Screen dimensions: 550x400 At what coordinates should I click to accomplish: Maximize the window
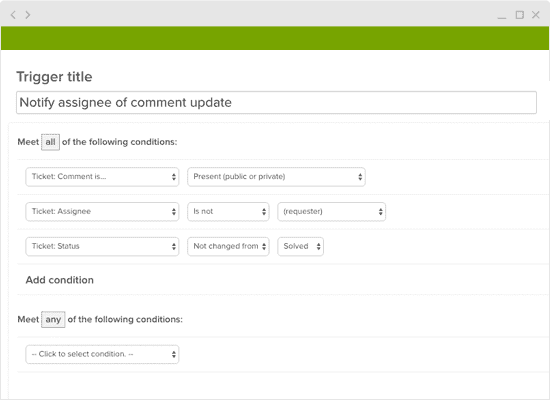[519, 15]
